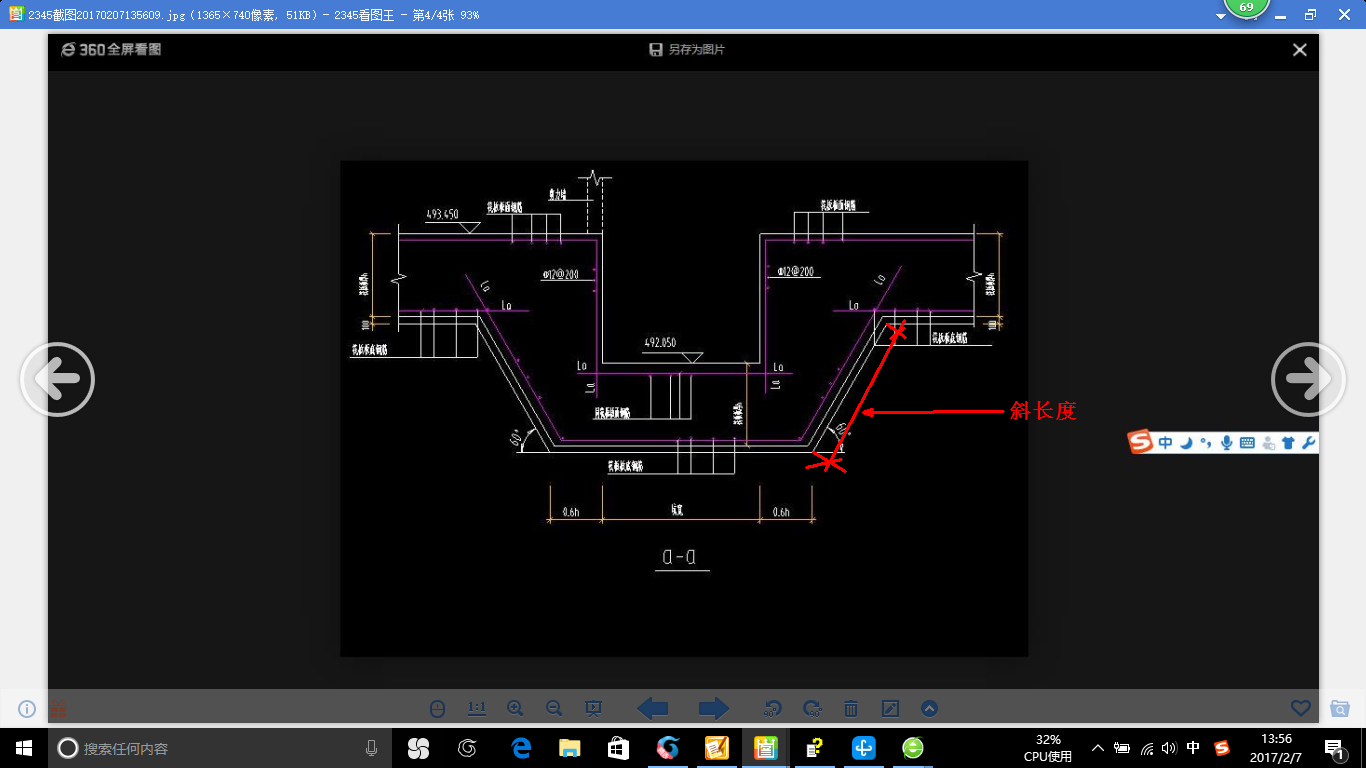Activate voice input microphone on Sogou bar

1227,442
